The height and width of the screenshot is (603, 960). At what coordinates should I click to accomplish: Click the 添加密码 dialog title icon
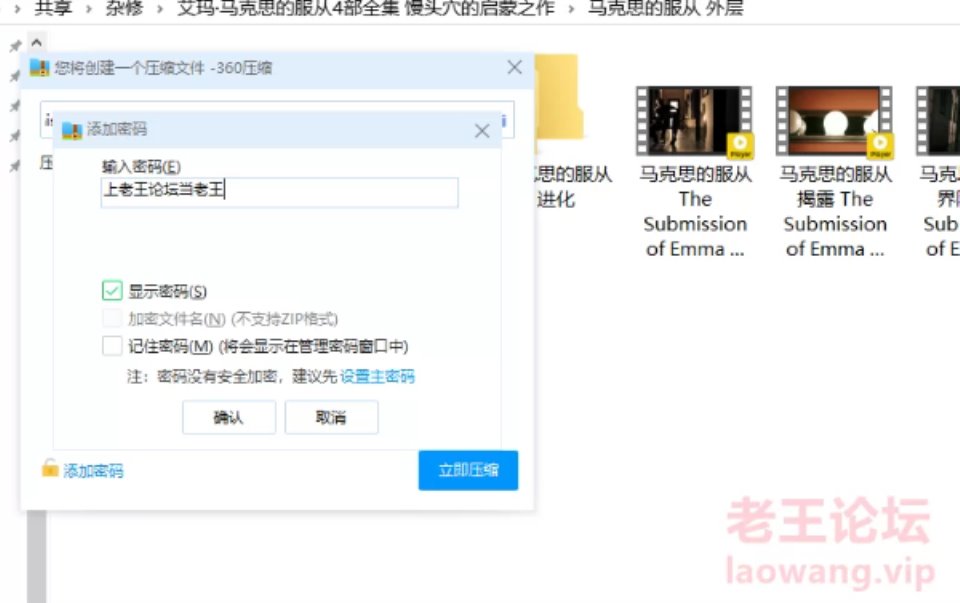click(72, 130)
